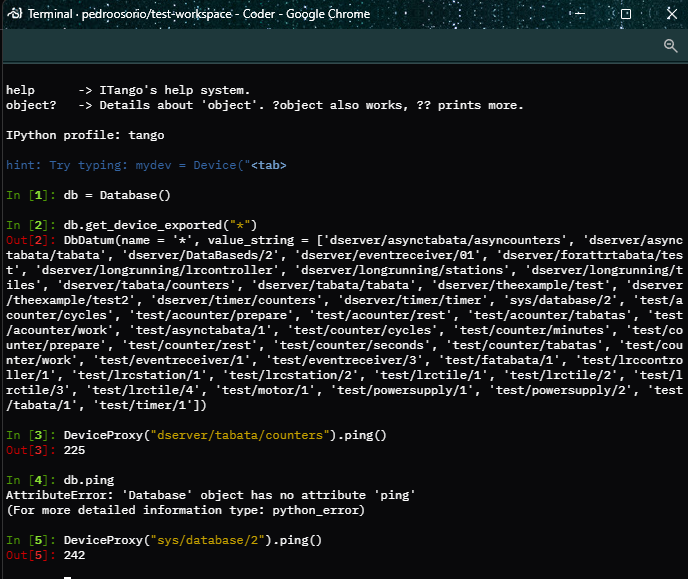Click the 'db.get_device_exported("*")' command
The width and height of the screenshot is (688, 579).
160,225
